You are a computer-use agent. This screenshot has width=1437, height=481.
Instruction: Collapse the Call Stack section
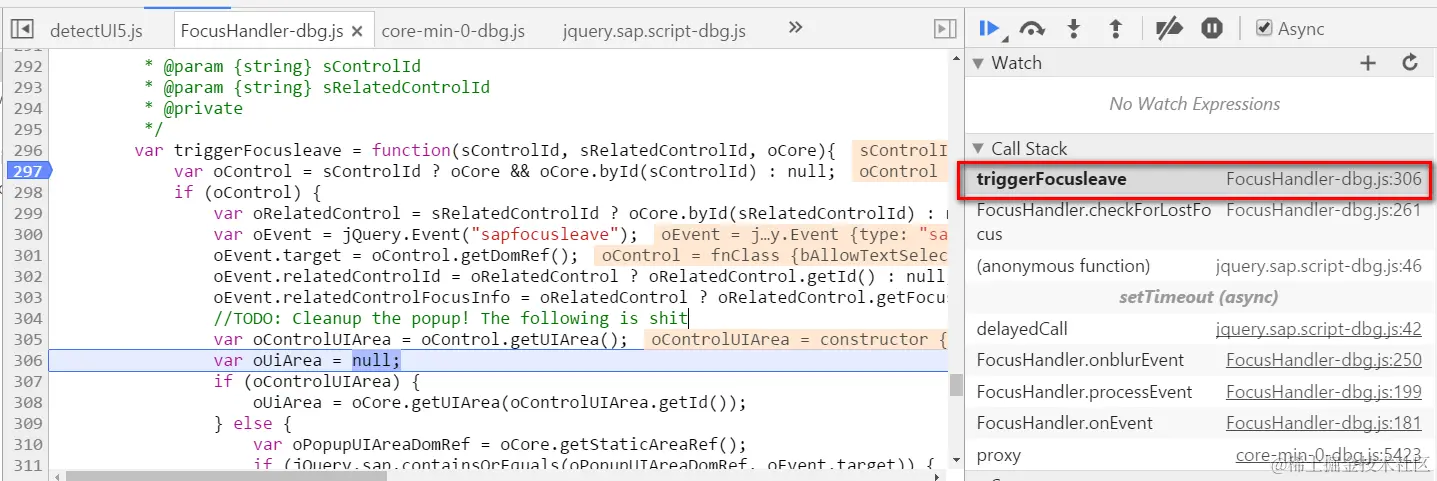click(979, 149)
